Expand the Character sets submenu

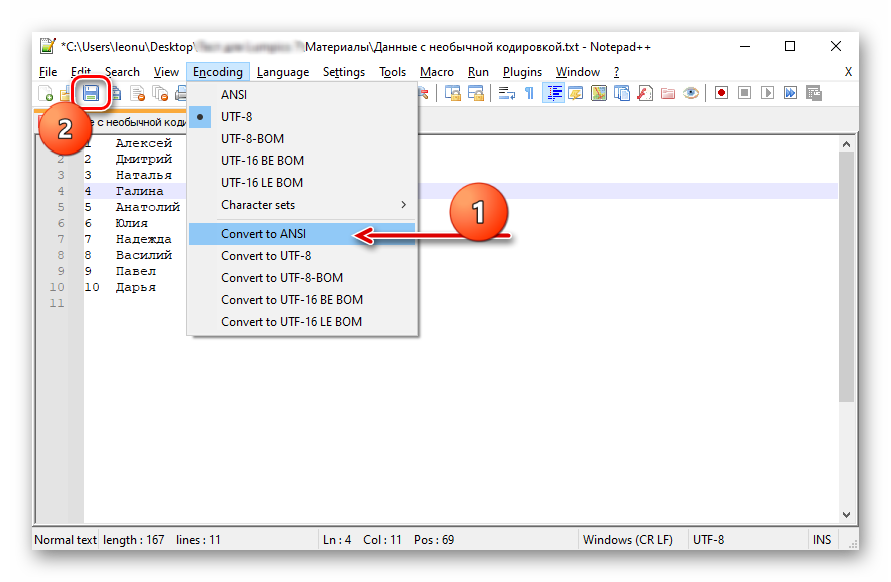pyautogui.click(x=303, y=205)
